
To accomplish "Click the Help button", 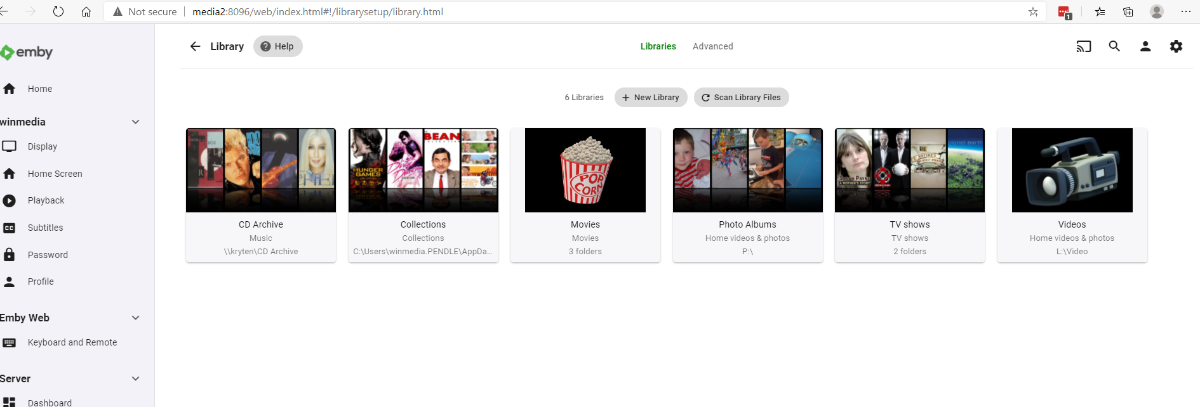I will [x=278, y=46].
